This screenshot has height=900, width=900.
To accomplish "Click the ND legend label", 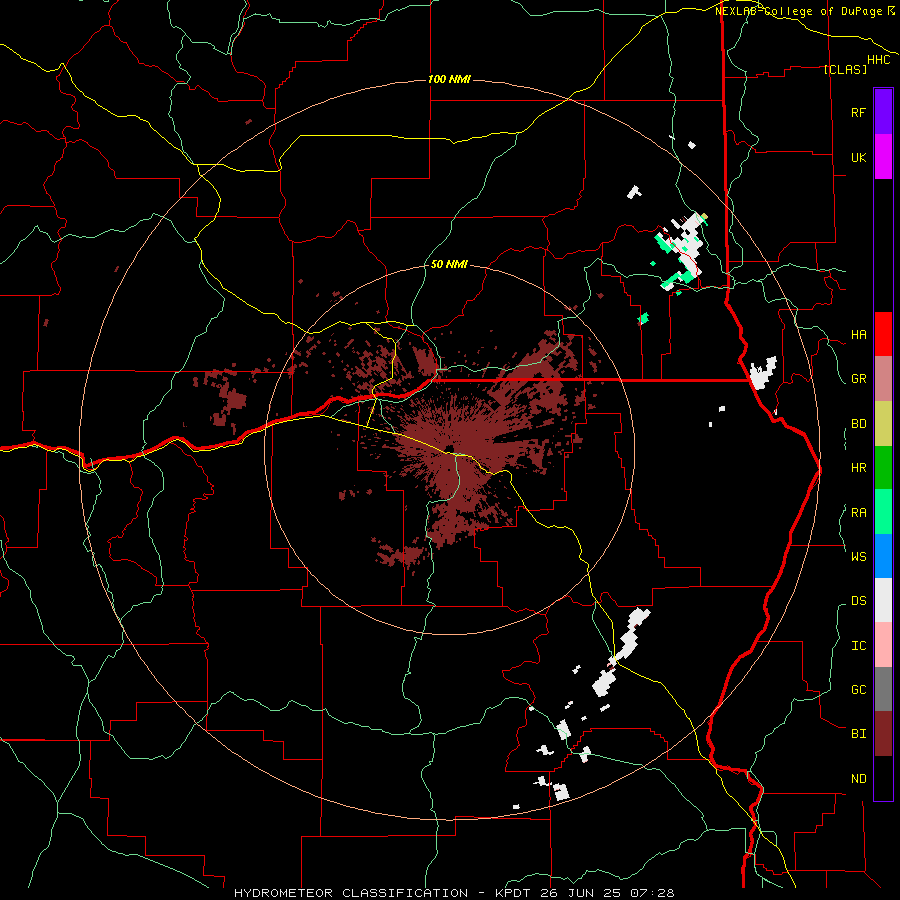I will click(x=858, y=779).
